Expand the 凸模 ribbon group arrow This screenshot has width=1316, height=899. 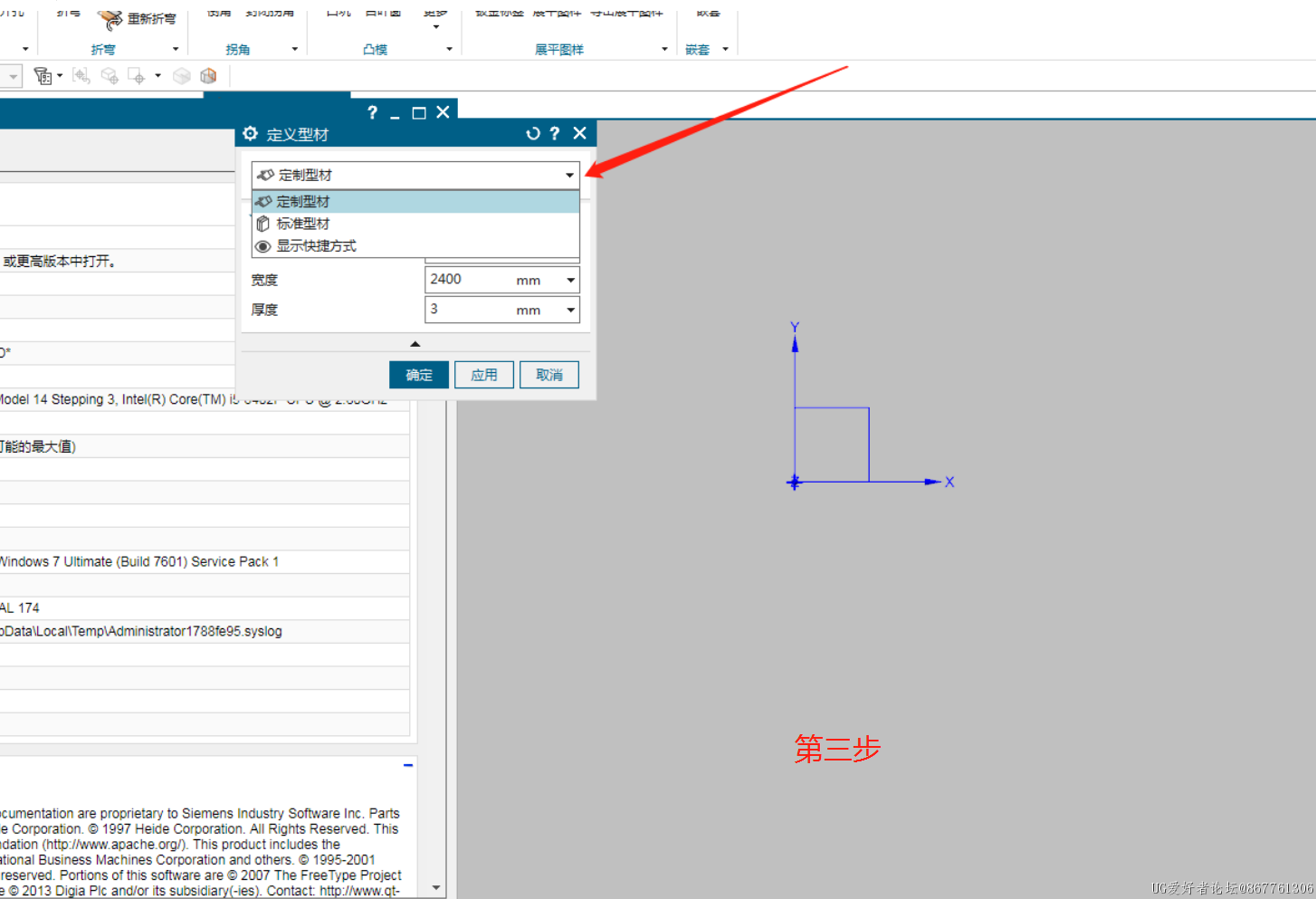(449, 49)
